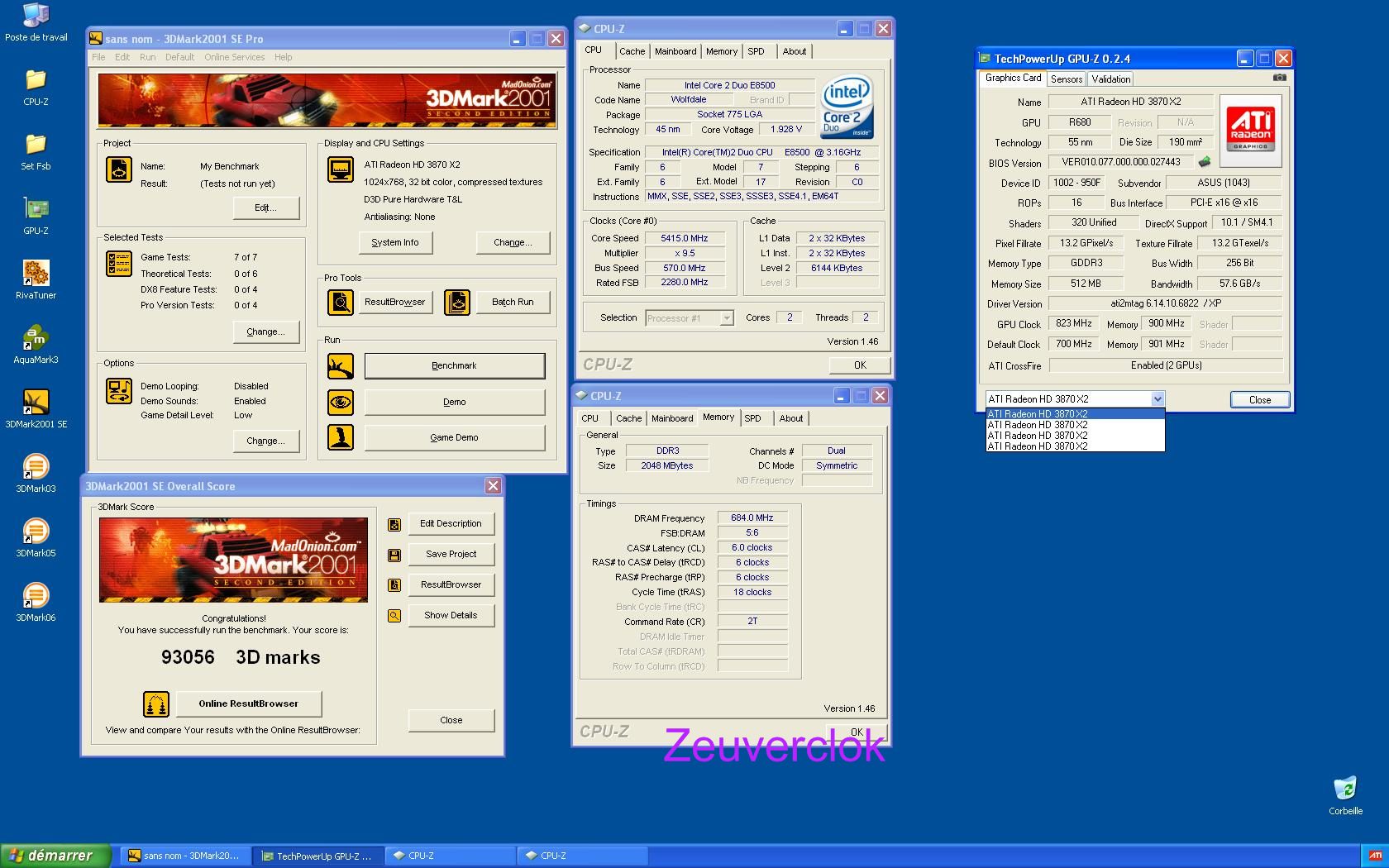Click the Game Demo button
1389x868 pixels.
(x=455, y=438)
